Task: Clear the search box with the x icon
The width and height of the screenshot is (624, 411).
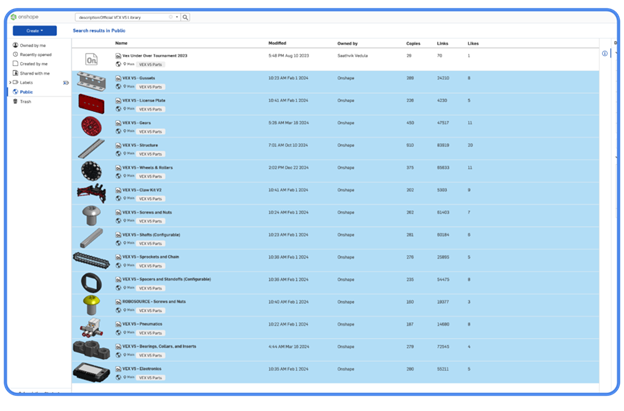Action: 170,17
